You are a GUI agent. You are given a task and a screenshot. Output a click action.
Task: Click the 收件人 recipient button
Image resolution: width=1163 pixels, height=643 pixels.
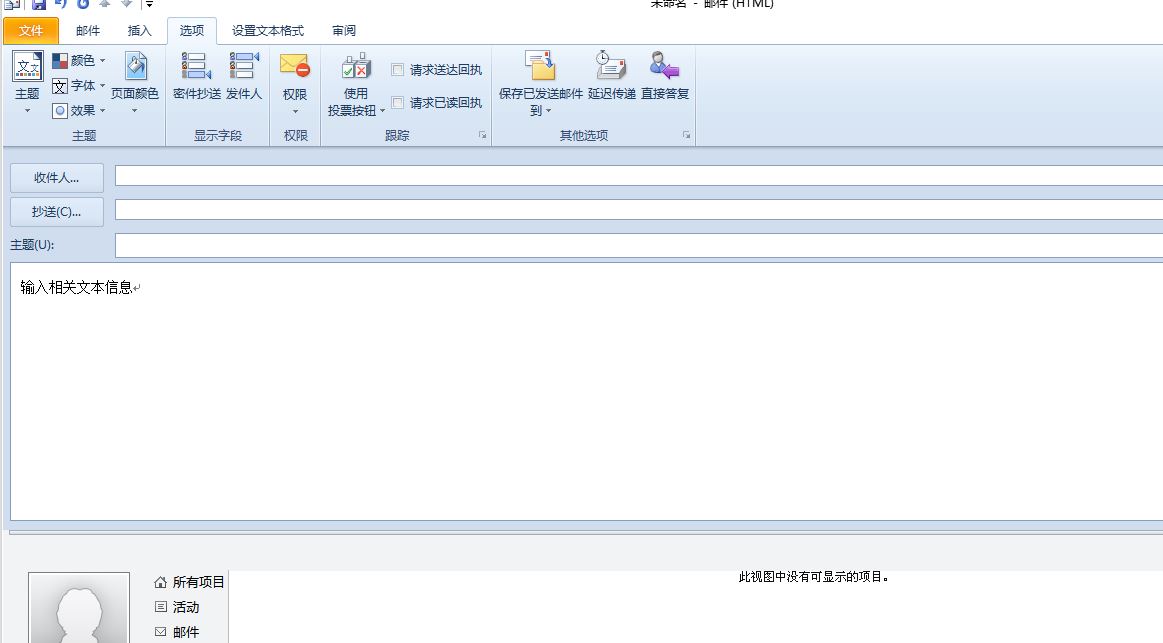coord(56,177)
